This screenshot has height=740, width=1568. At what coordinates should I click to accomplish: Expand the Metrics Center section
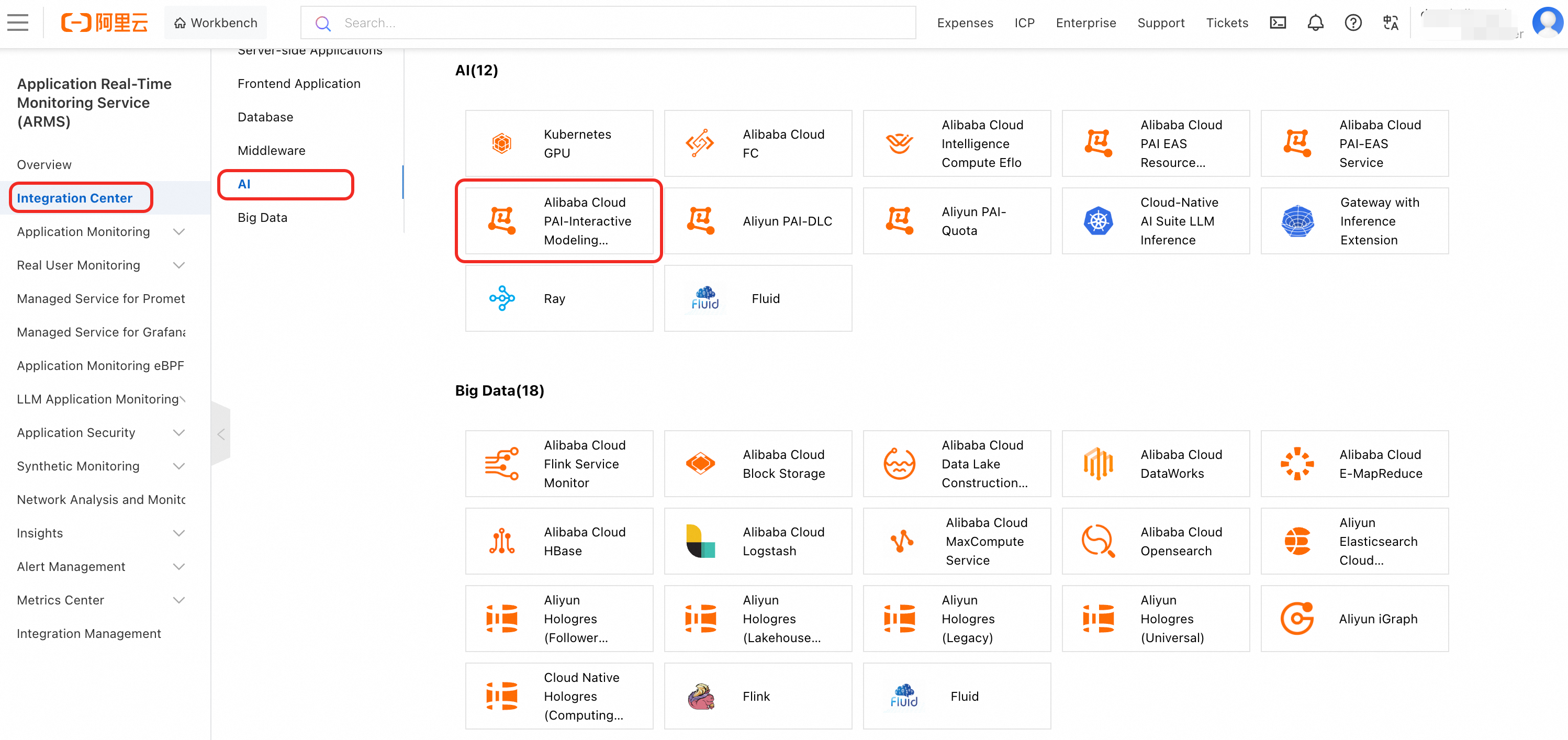pyautogui.click(x=179, y=600)
